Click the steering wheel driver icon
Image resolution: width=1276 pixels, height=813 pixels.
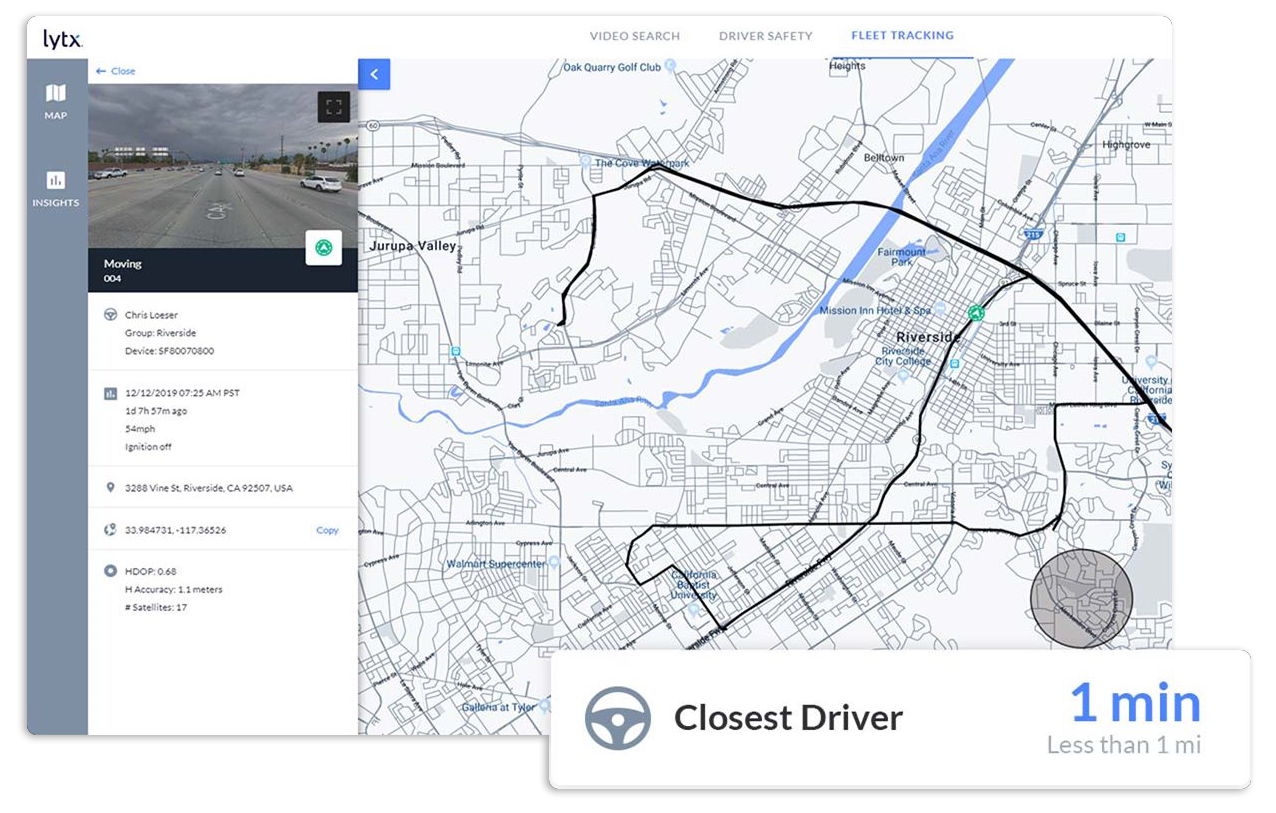110,315
